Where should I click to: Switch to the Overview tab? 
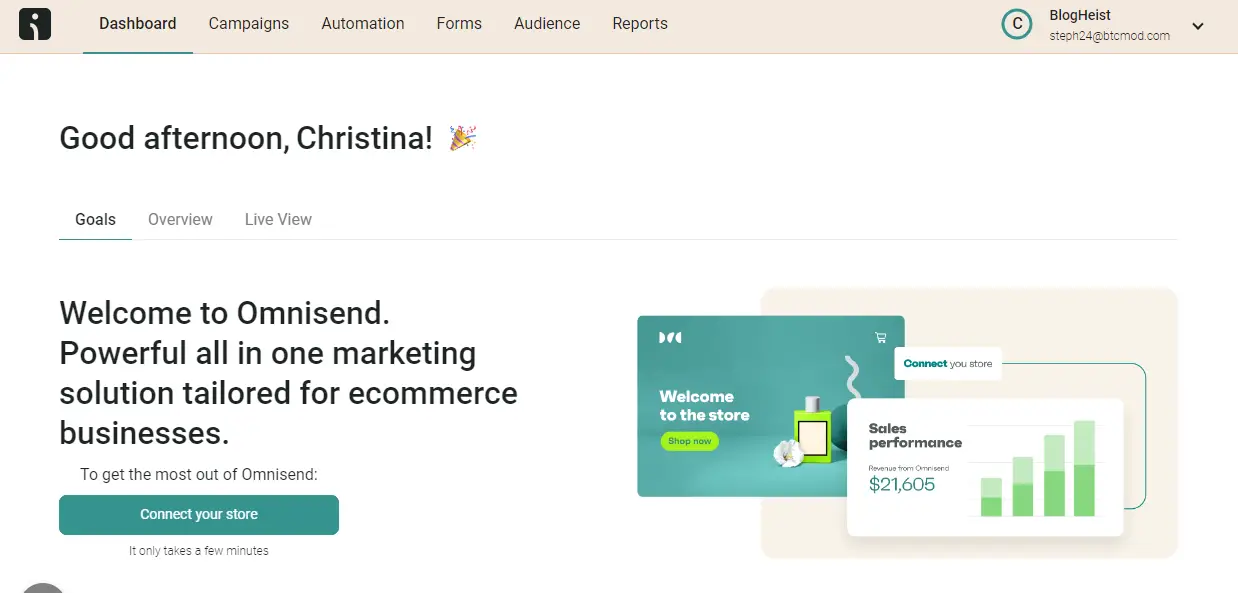pos(180,219)
